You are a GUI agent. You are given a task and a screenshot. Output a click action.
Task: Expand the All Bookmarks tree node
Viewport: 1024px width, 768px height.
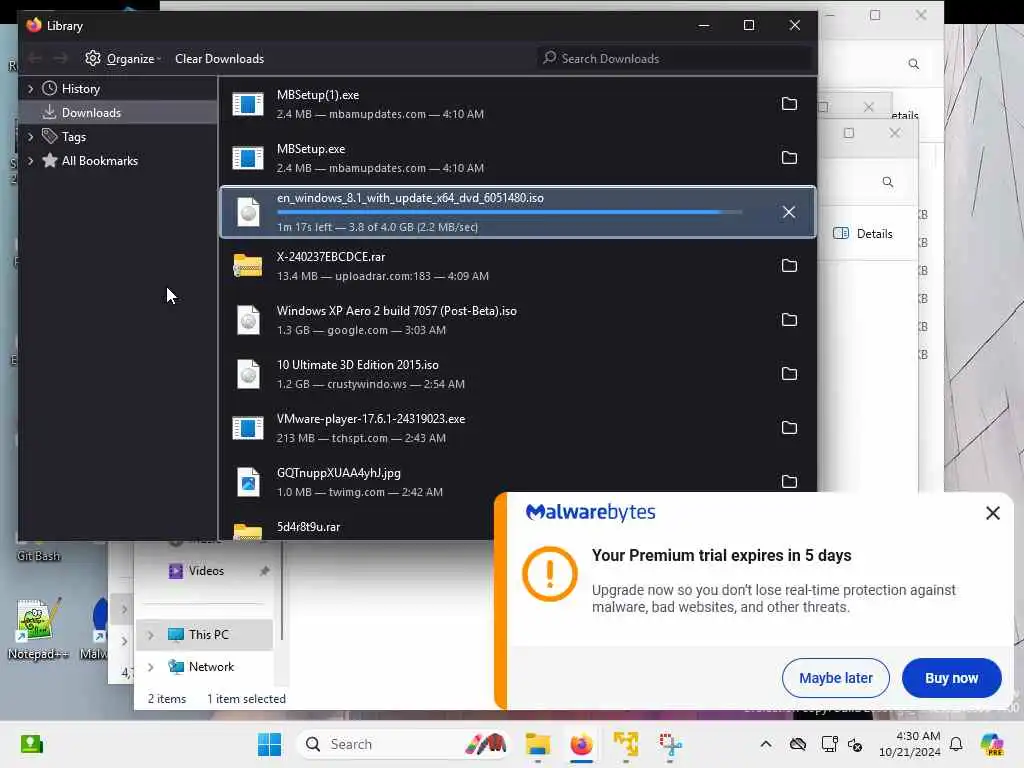(30, 161)
